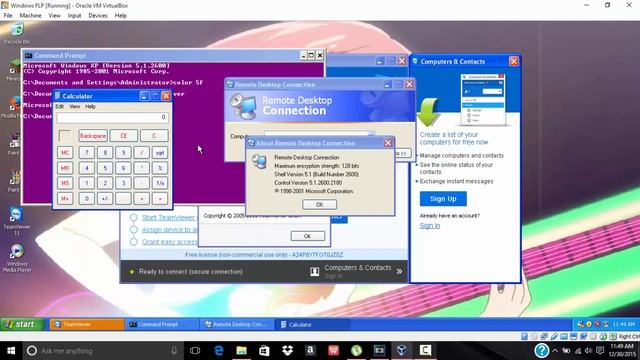Open the C-logo app on taskbar
Screen dimensions: 640x360
pos(425,350)
